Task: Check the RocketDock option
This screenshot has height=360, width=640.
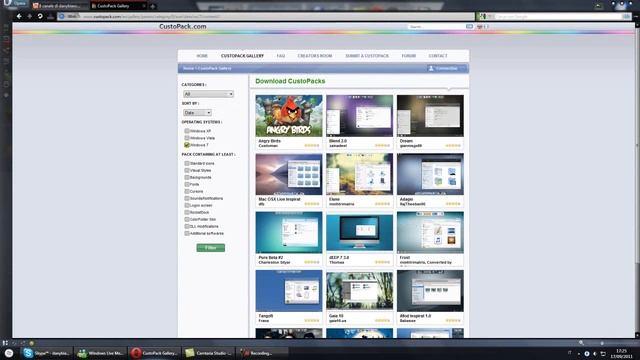Action: click(x=187, y=212)
